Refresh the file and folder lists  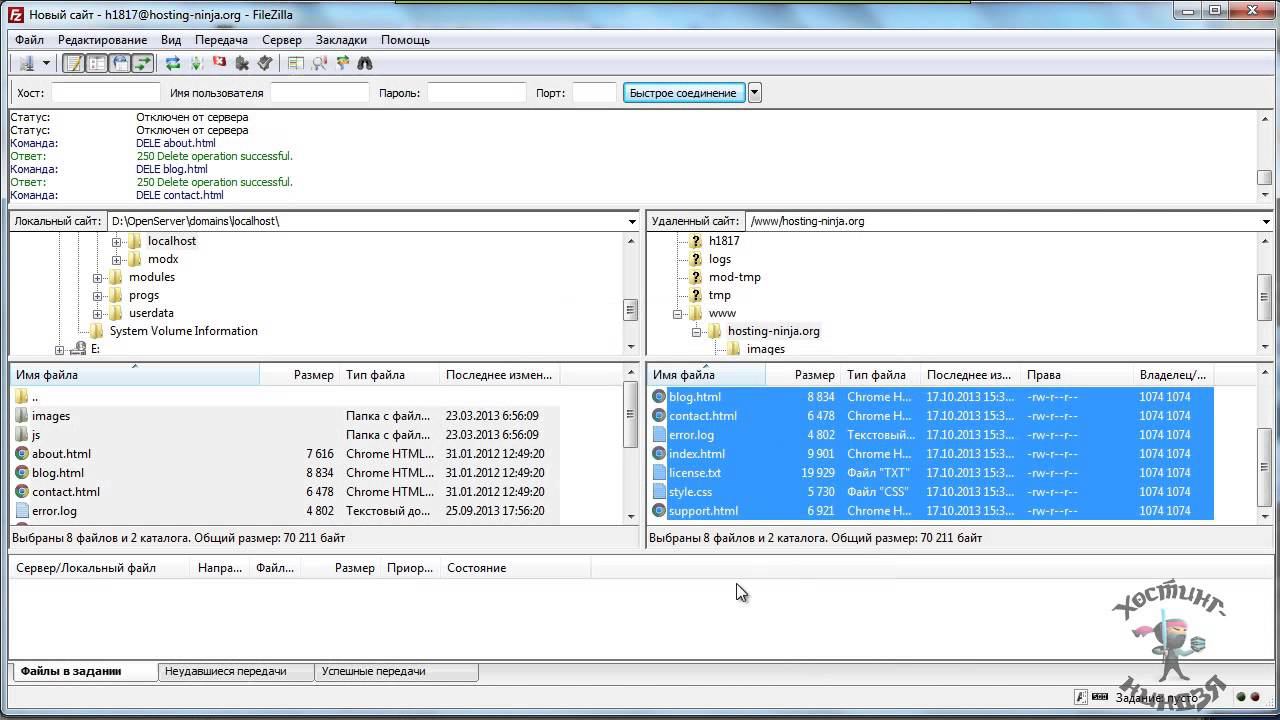pos(173,63)
